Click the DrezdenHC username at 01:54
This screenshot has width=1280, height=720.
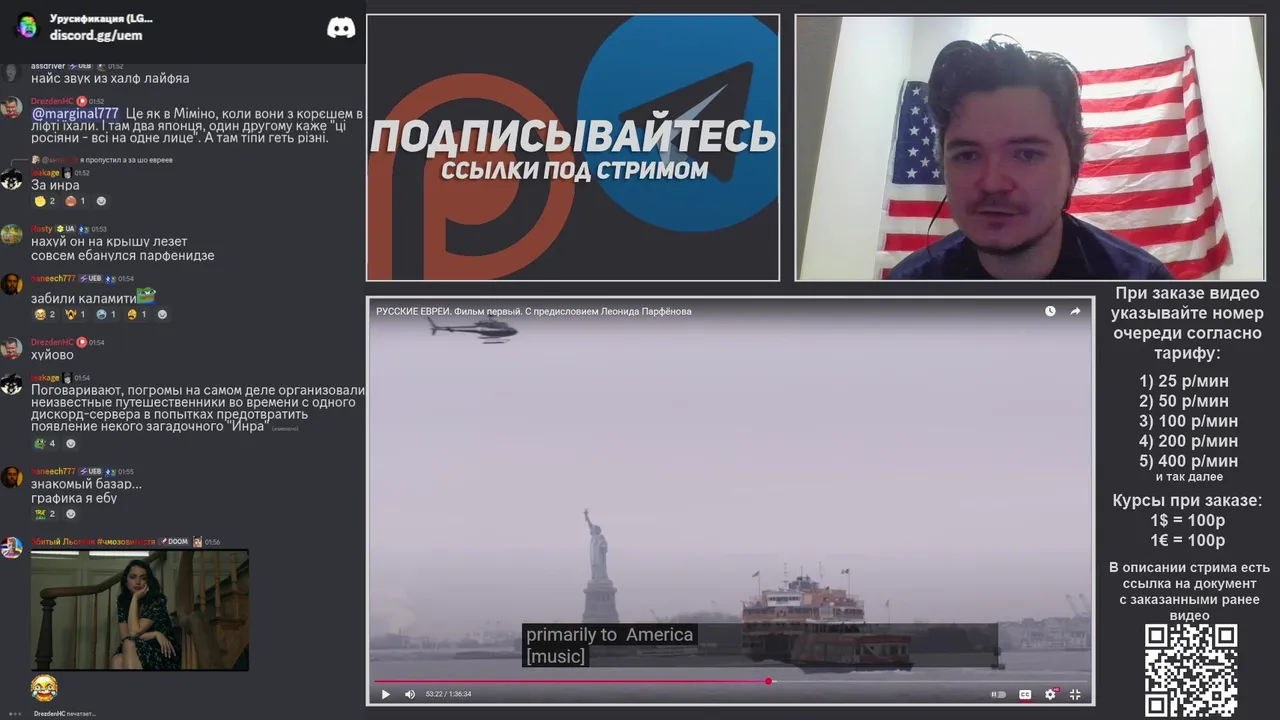tap(52, 342)
